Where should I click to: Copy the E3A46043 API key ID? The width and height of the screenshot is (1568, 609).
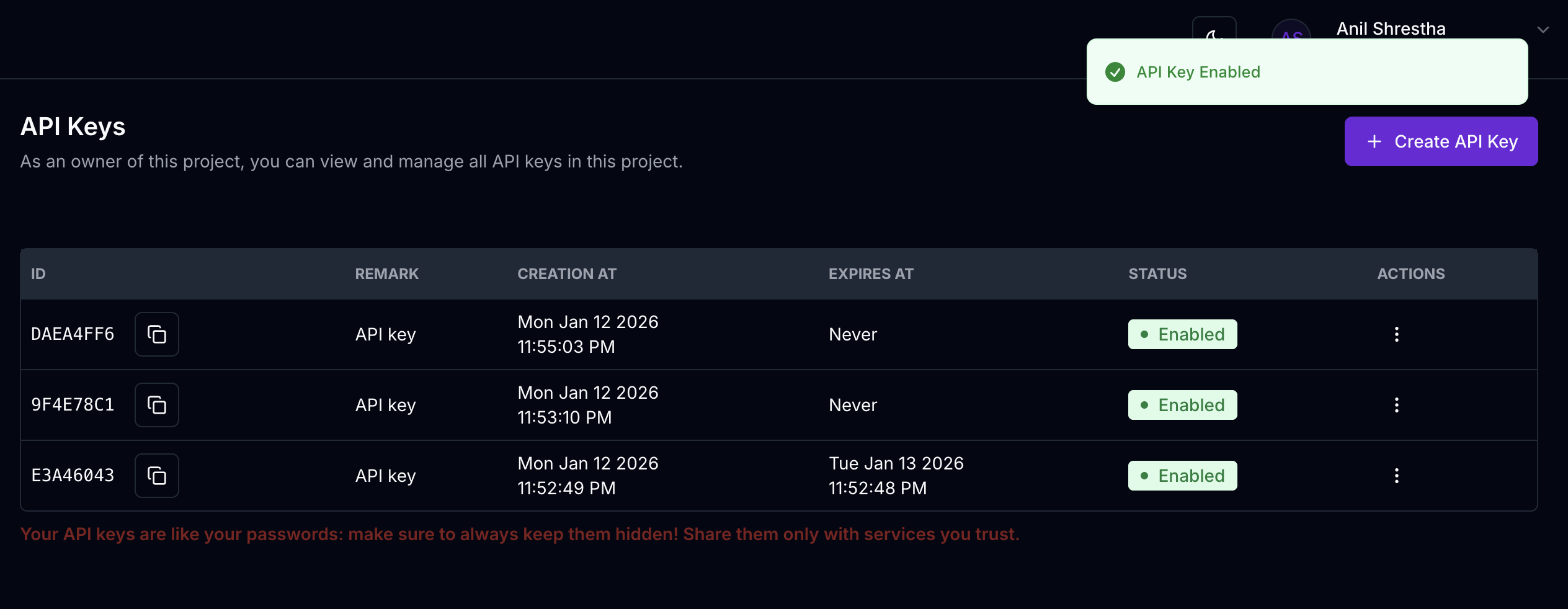(157, 476)
